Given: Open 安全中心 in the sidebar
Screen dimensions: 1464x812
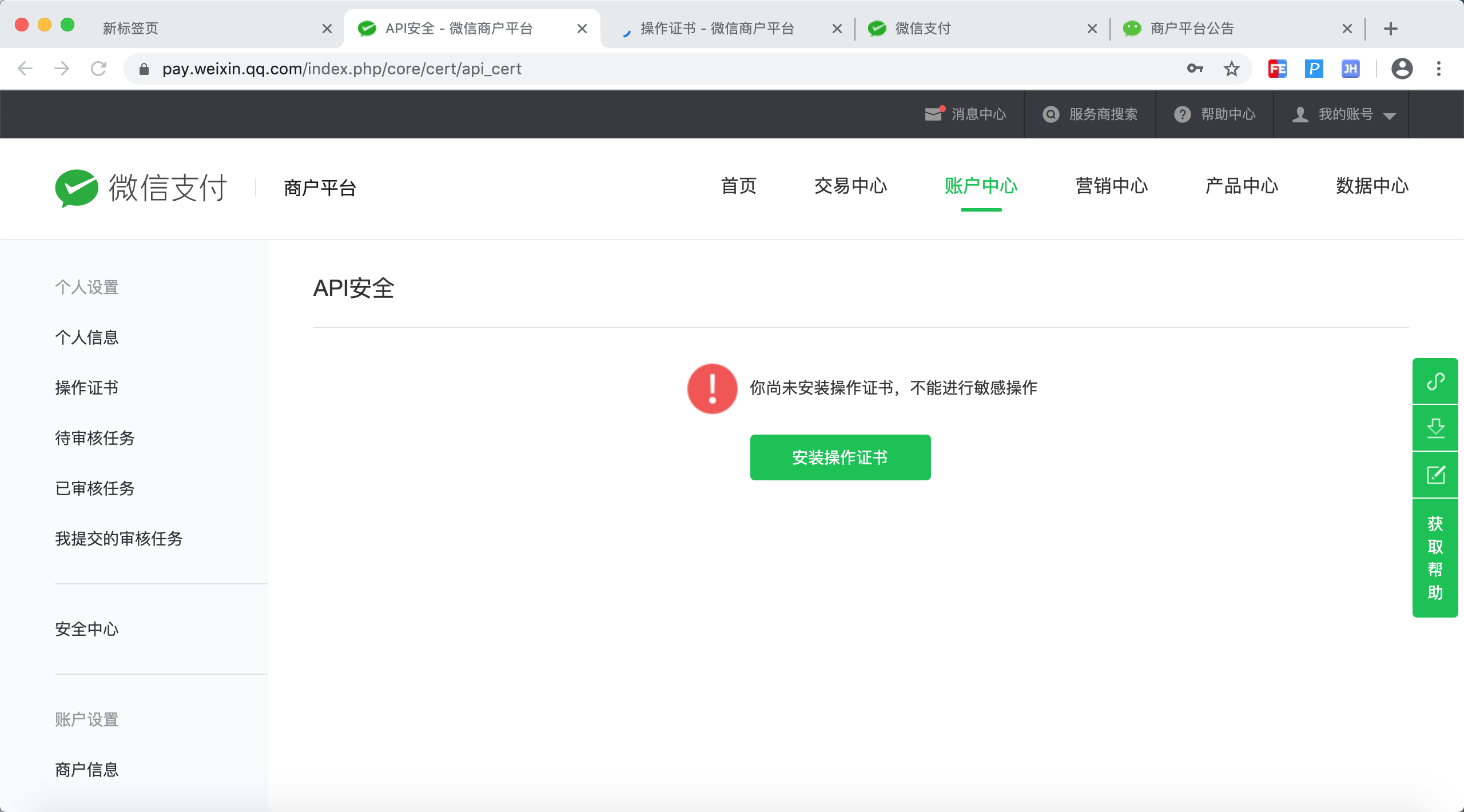Looking at the screenshot, I should [87, 629].
